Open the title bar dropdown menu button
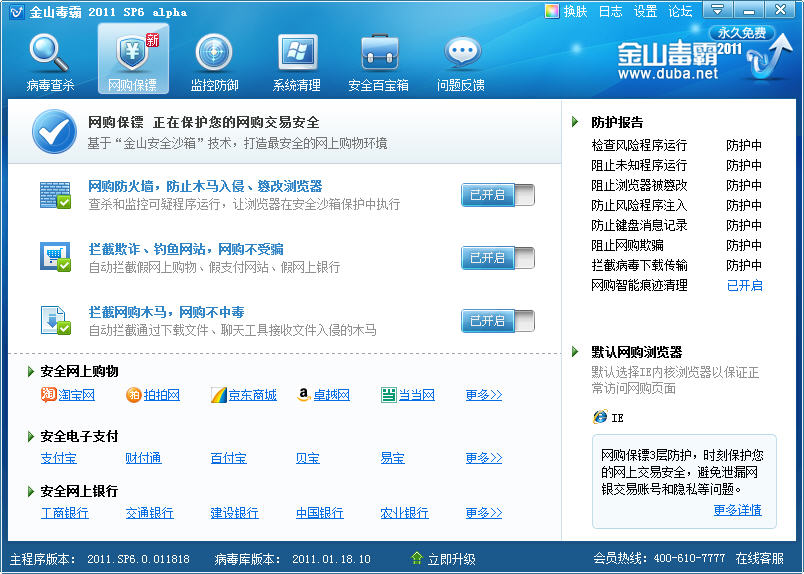The width and height of the screenshot is (804, 574). pyautogui.click(x=717, y=10)
